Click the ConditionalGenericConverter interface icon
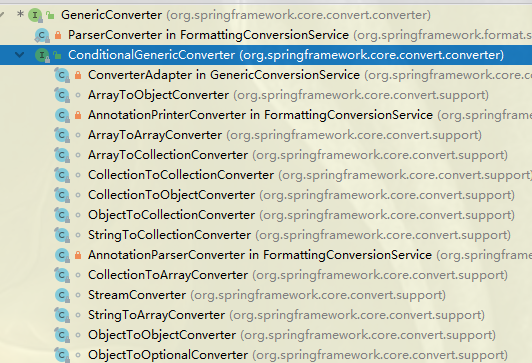Viewport: 532px width, 363px height. pos(42,55)
